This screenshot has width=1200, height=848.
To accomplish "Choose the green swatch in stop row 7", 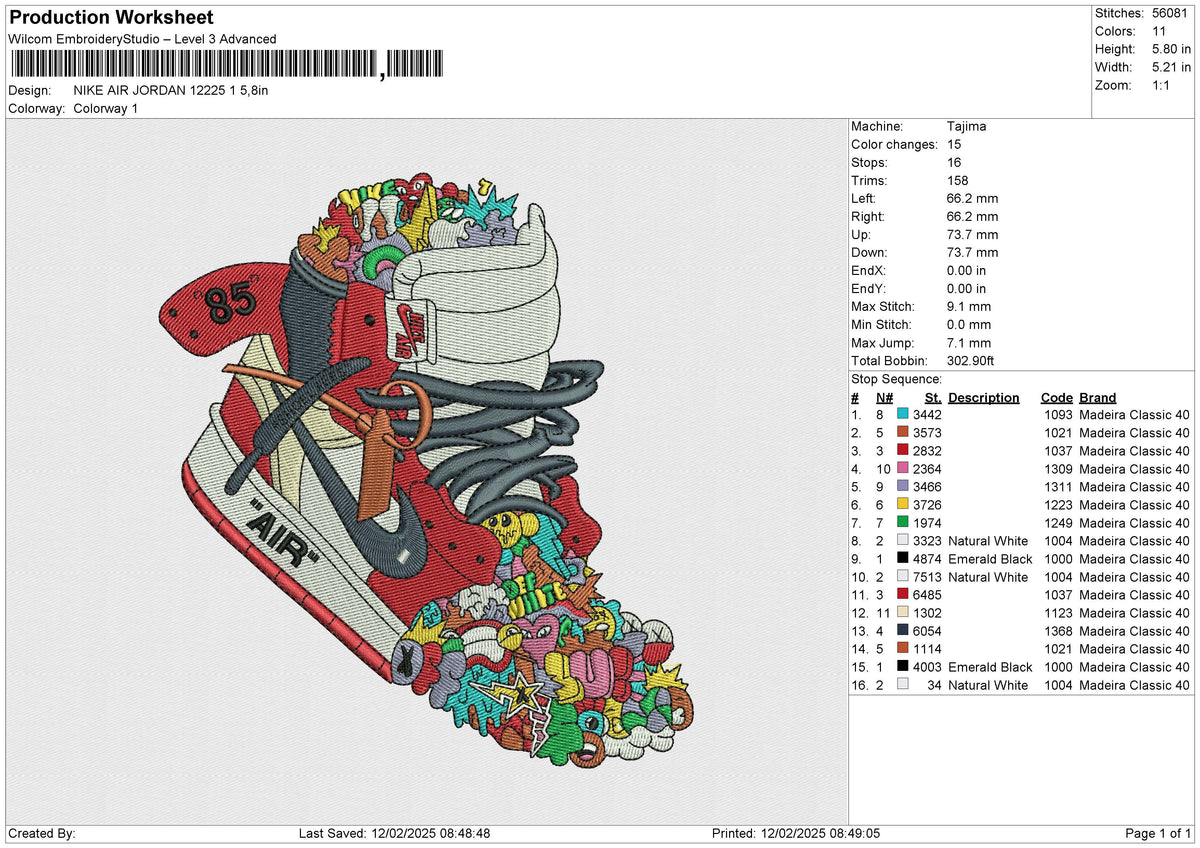I will tap(903, 522).
